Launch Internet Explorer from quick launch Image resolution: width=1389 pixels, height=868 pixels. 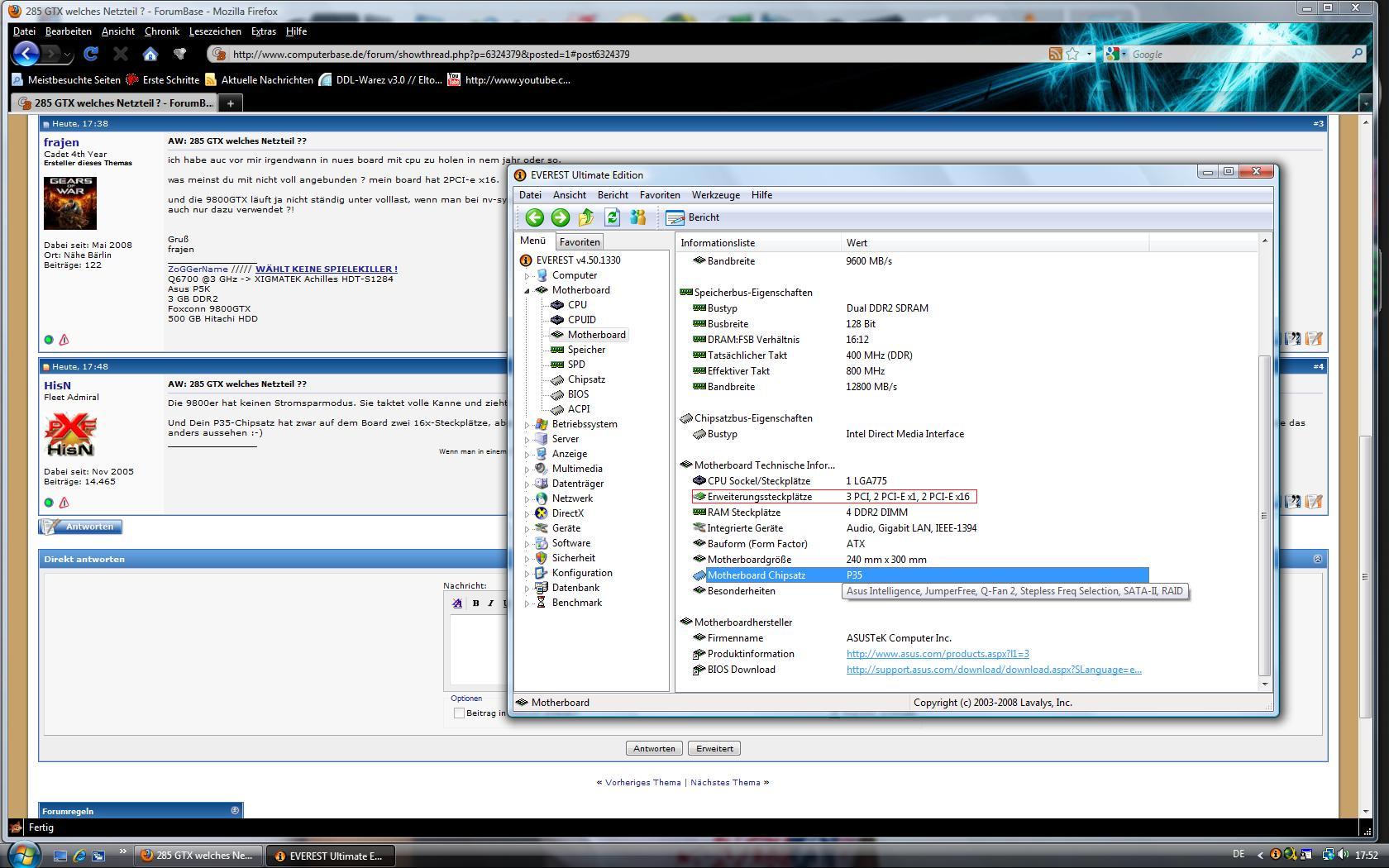tap(79, 856)
